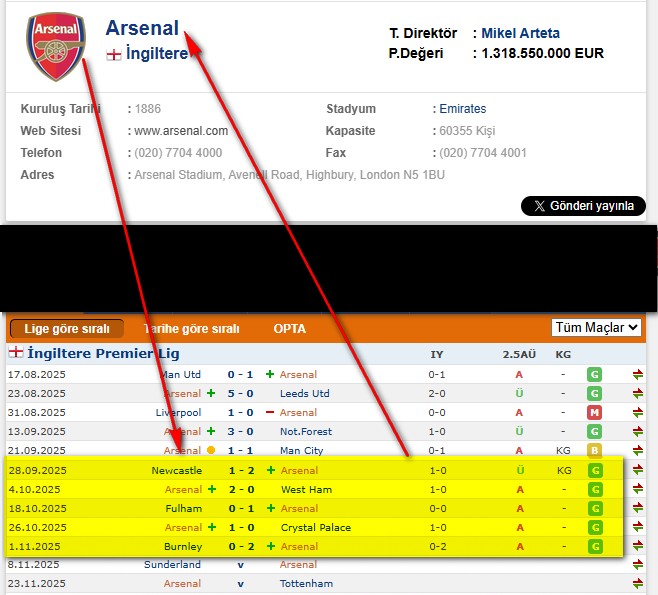Screen dimensions: 658x595
Task: Open the OPTA tab
Action: (290, 329)
